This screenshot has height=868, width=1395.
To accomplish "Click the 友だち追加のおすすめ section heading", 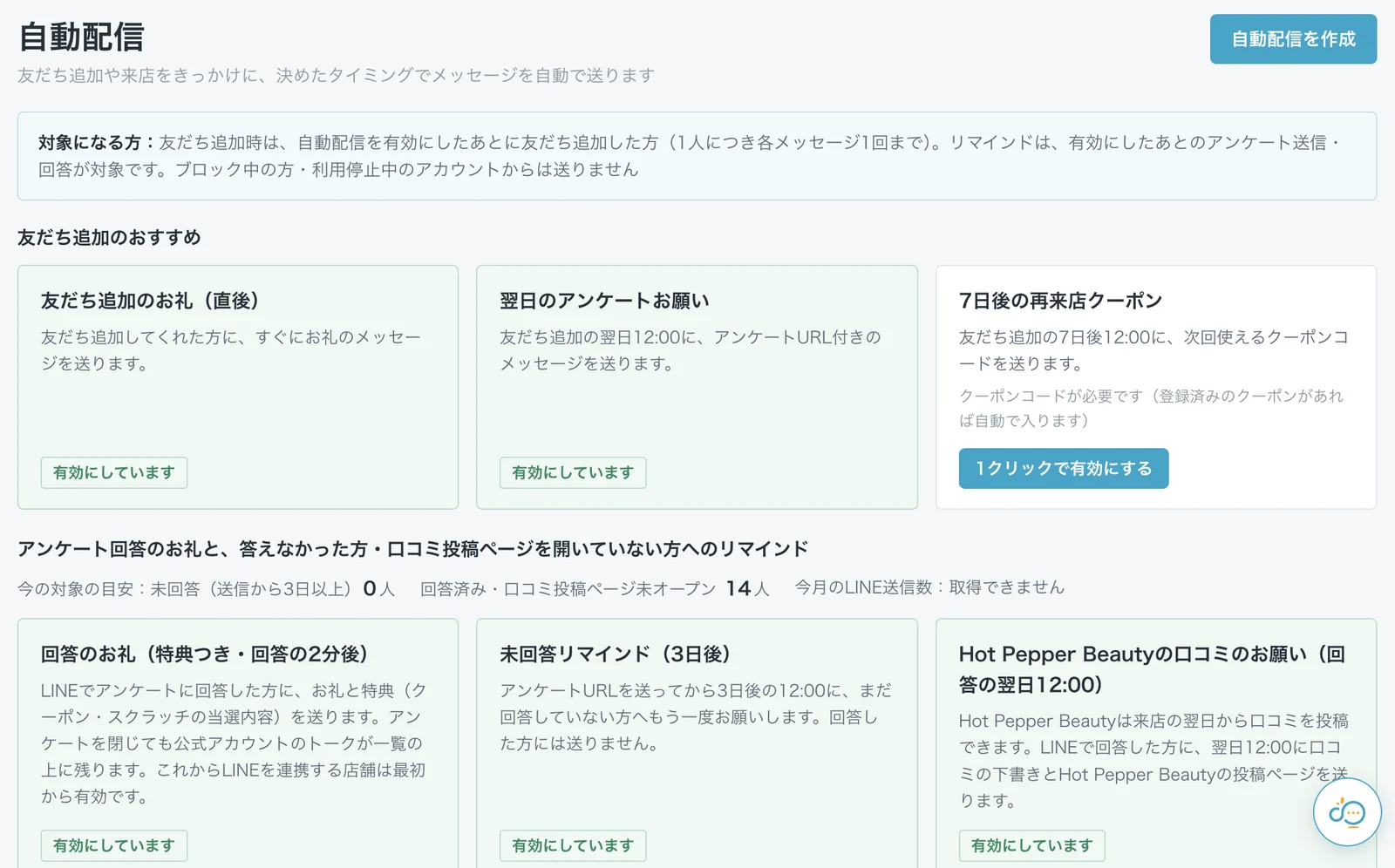I will click(x=109, y=237).
